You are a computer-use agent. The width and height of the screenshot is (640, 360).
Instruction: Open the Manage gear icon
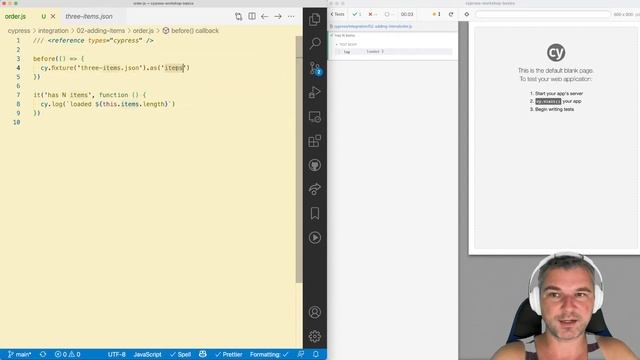[x=314, y=336]
